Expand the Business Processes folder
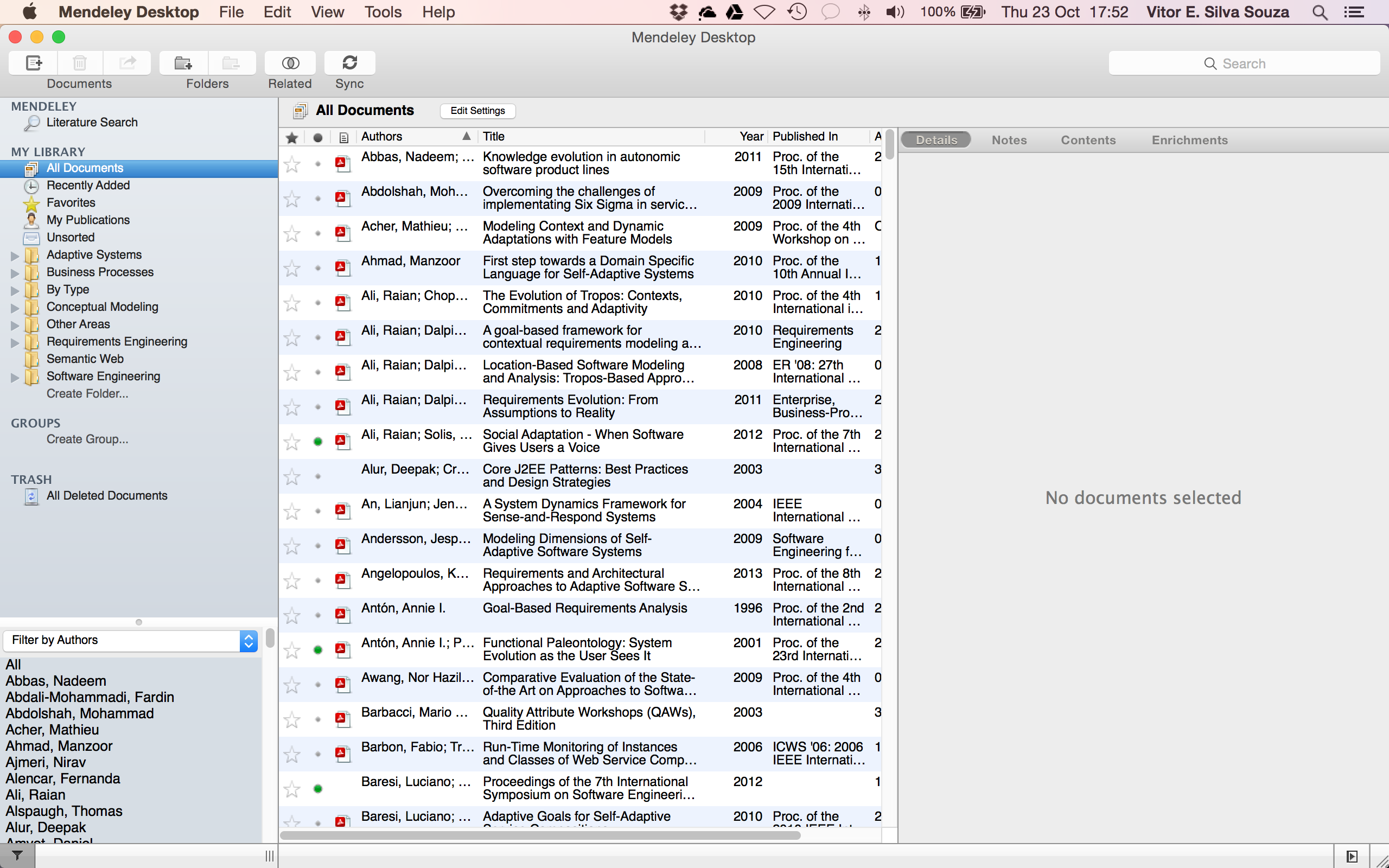1389x868 pixels. point(15,273)
